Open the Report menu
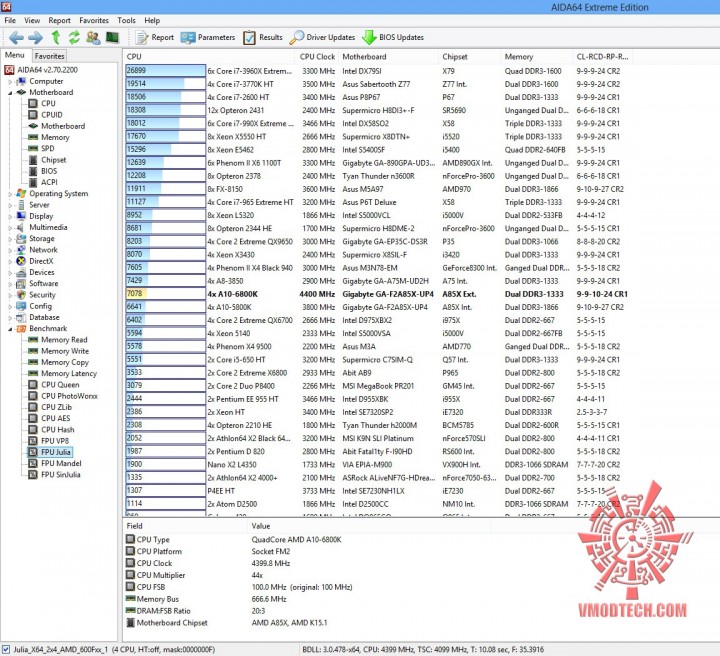The width and height of the screenshot is (720, 656). [60, 20]
